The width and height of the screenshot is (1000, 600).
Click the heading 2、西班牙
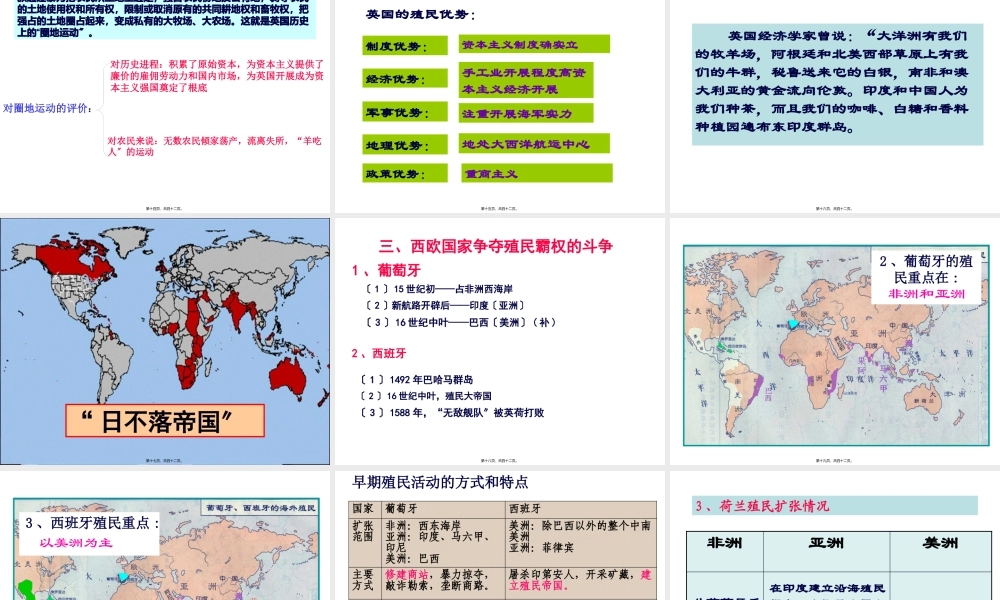(x=379, y=353)
